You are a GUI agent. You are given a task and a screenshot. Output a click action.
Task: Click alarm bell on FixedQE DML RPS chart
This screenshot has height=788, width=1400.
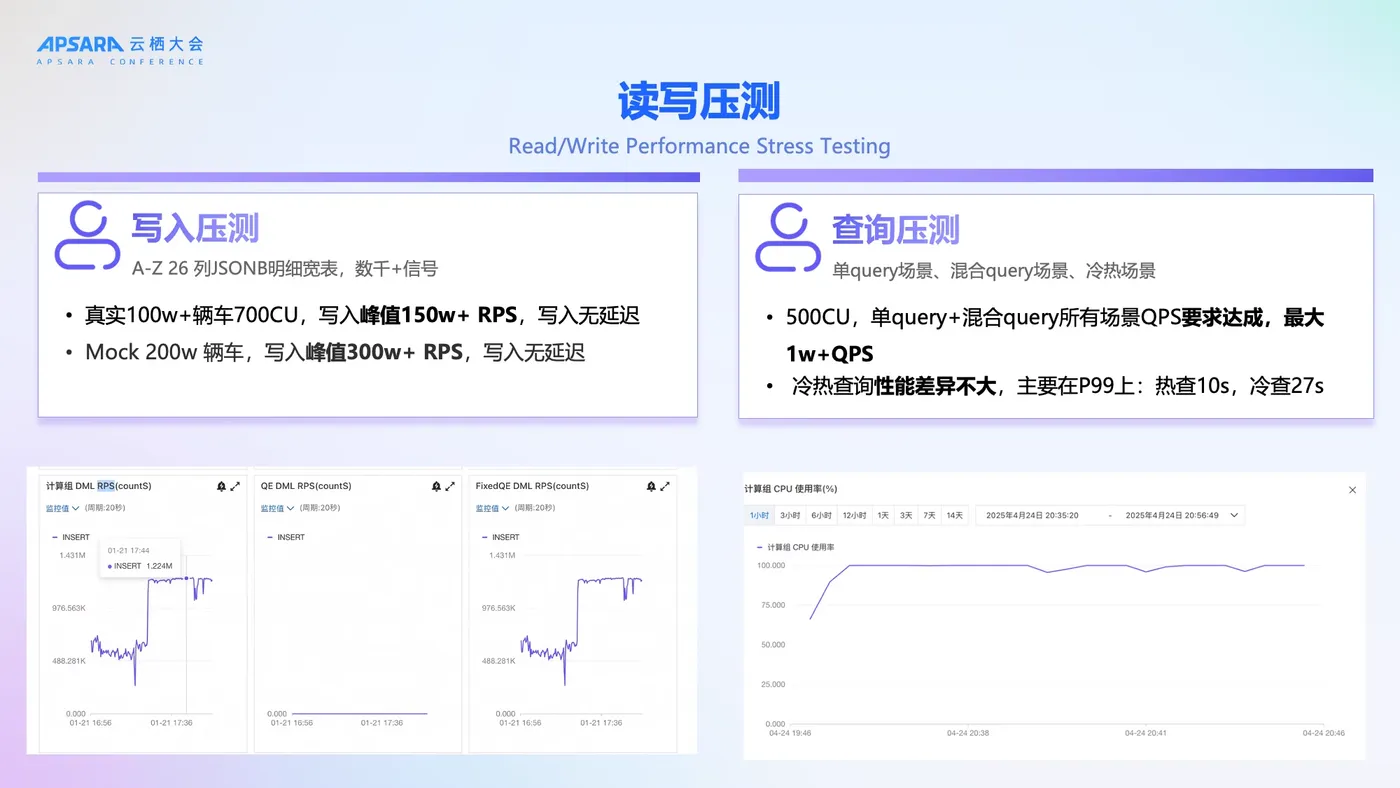pyautogui.click(x=651, y=486)
